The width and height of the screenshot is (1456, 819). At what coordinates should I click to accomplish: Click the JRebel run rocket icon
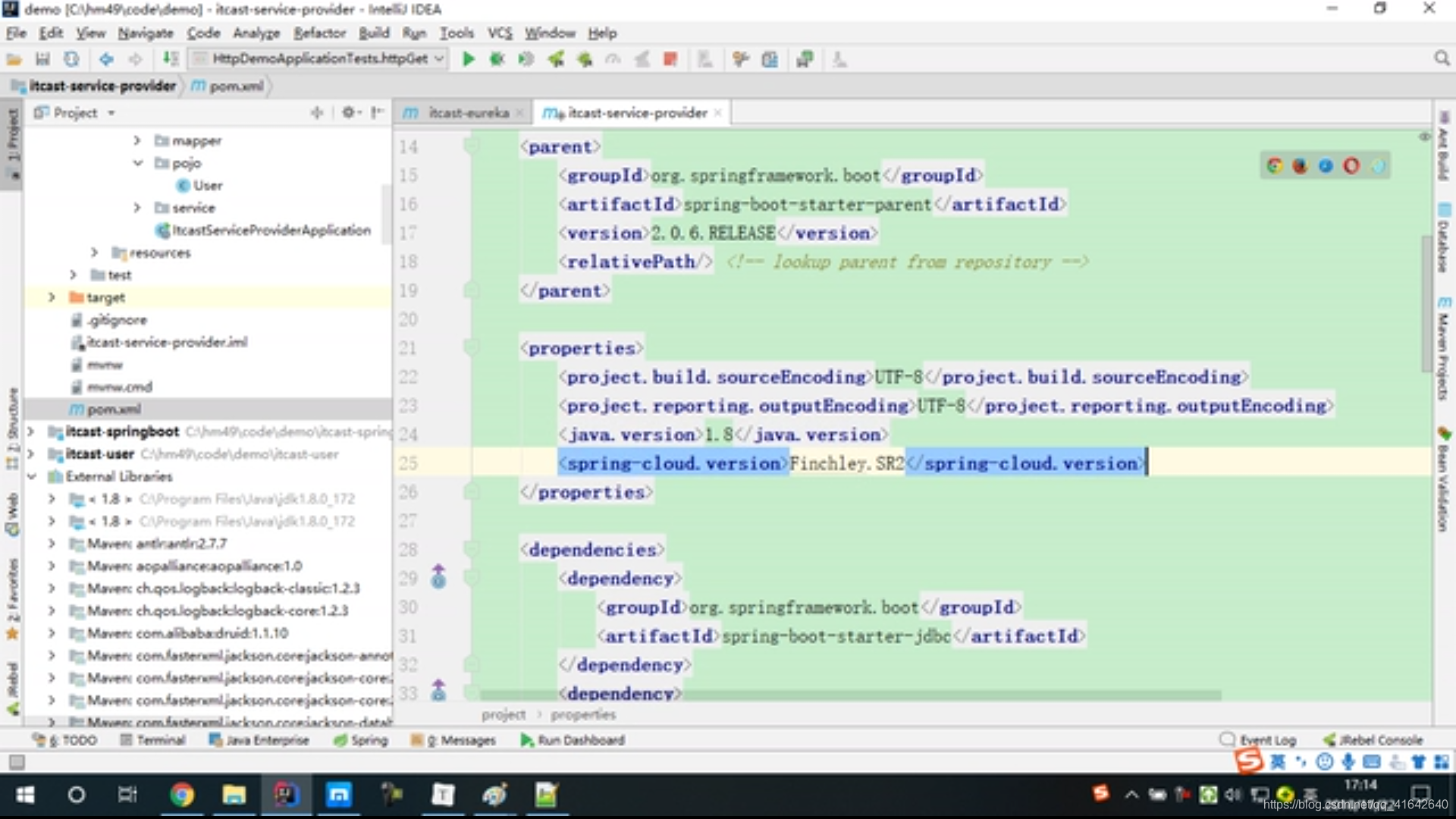pyautogui.click(x=556, y=59)
